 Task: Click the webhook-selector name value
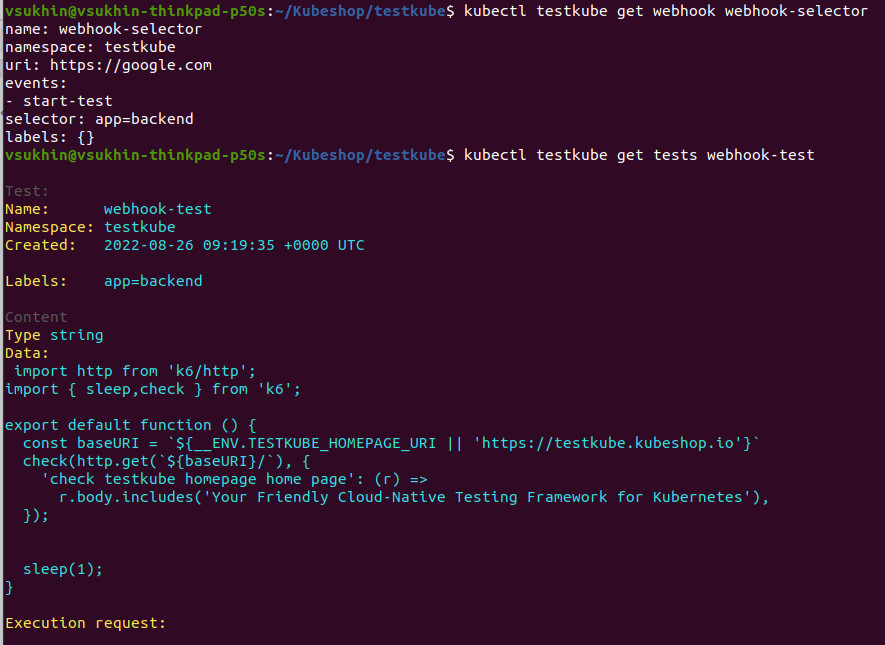point(130,29)
